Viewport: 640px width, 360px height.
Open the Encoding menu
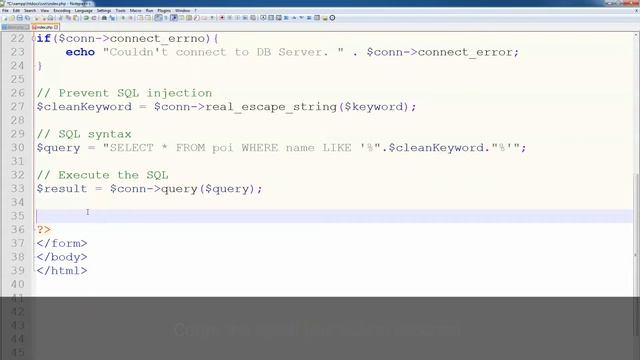[x=62, y=11]
